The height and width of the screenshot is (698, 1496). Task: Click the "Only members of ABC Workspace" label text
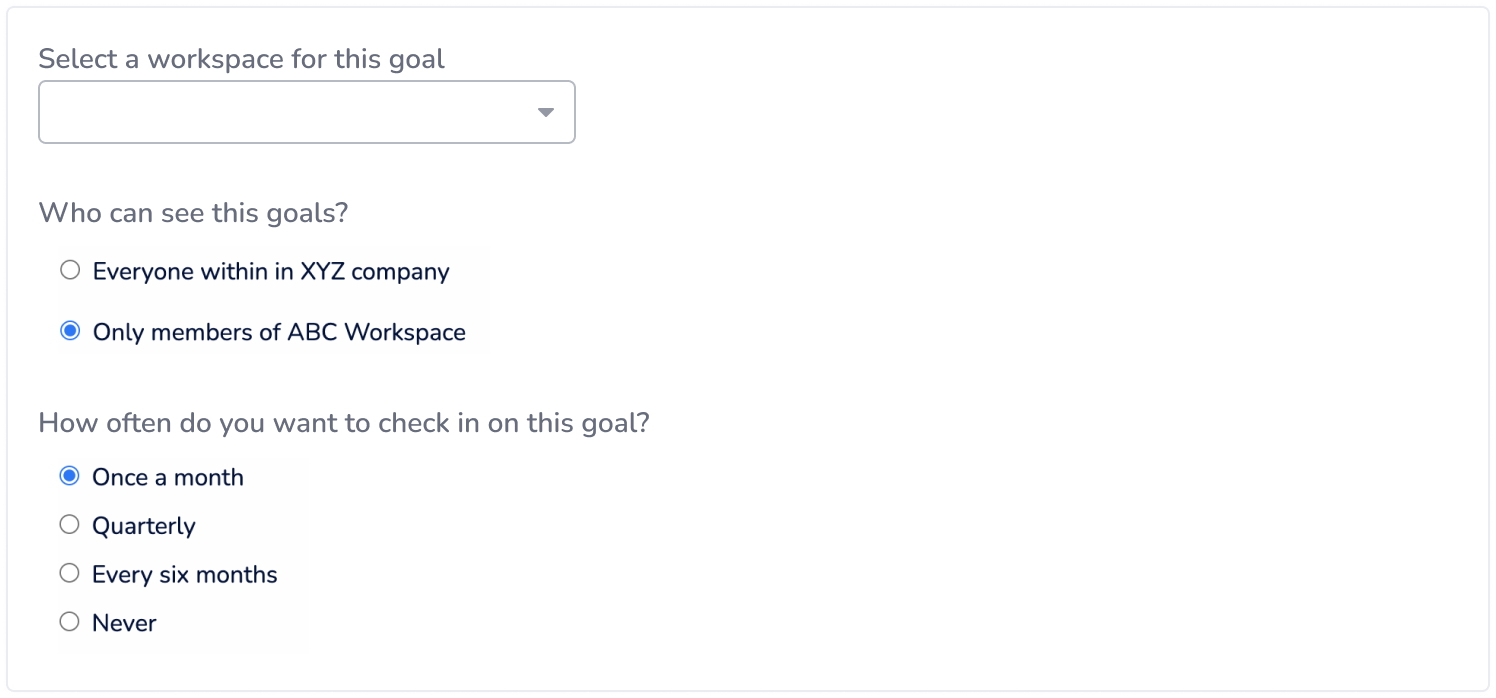click(279, 332)
